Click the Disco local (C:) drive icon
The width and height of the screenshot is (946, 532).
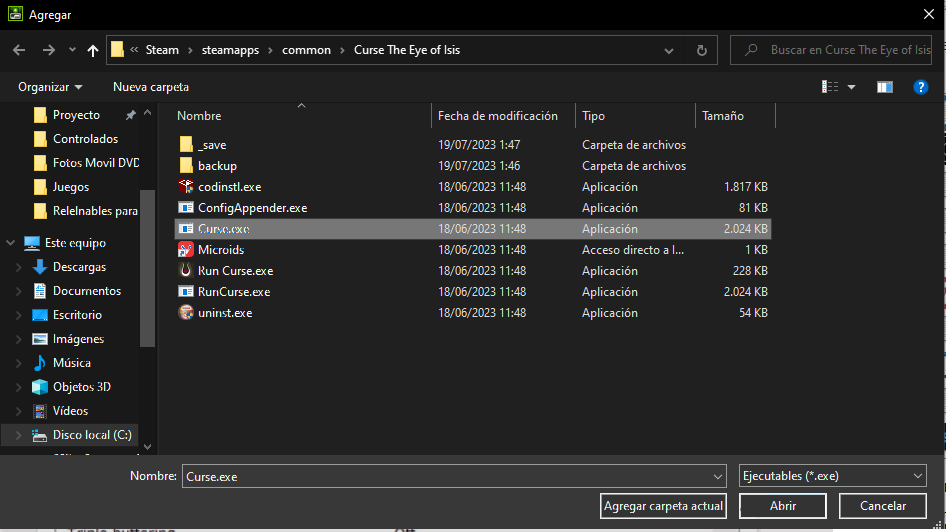40,435
